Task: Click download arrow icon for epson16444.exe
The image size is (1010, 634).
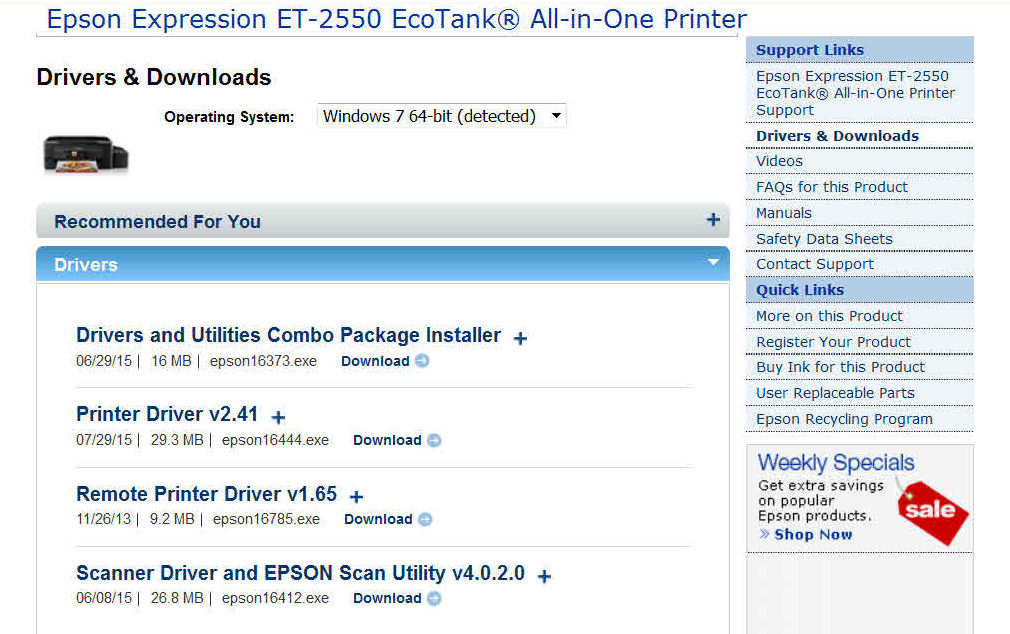Action: 434,440
